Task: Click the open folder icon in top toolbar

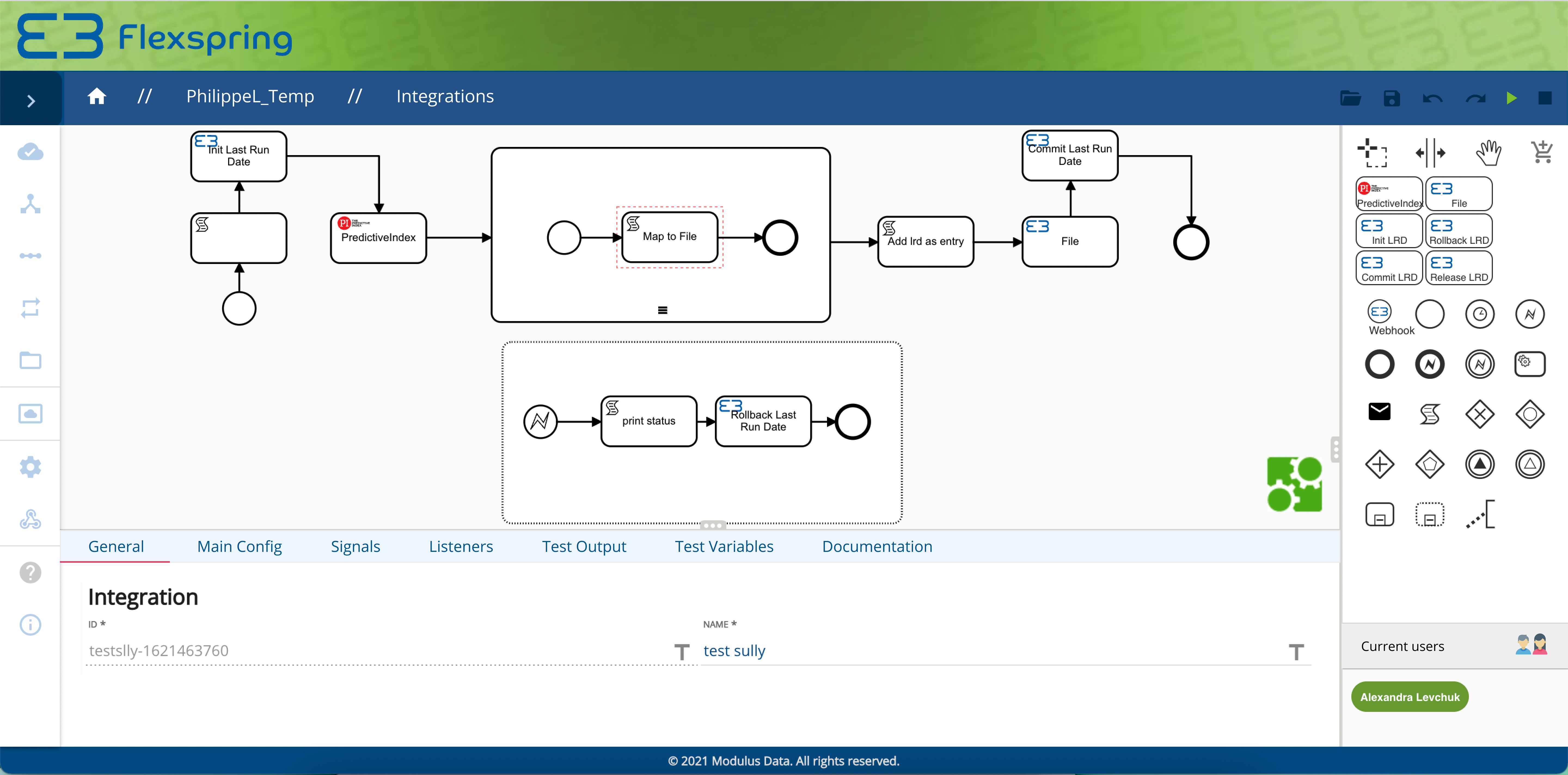Action: (1350, 98)
